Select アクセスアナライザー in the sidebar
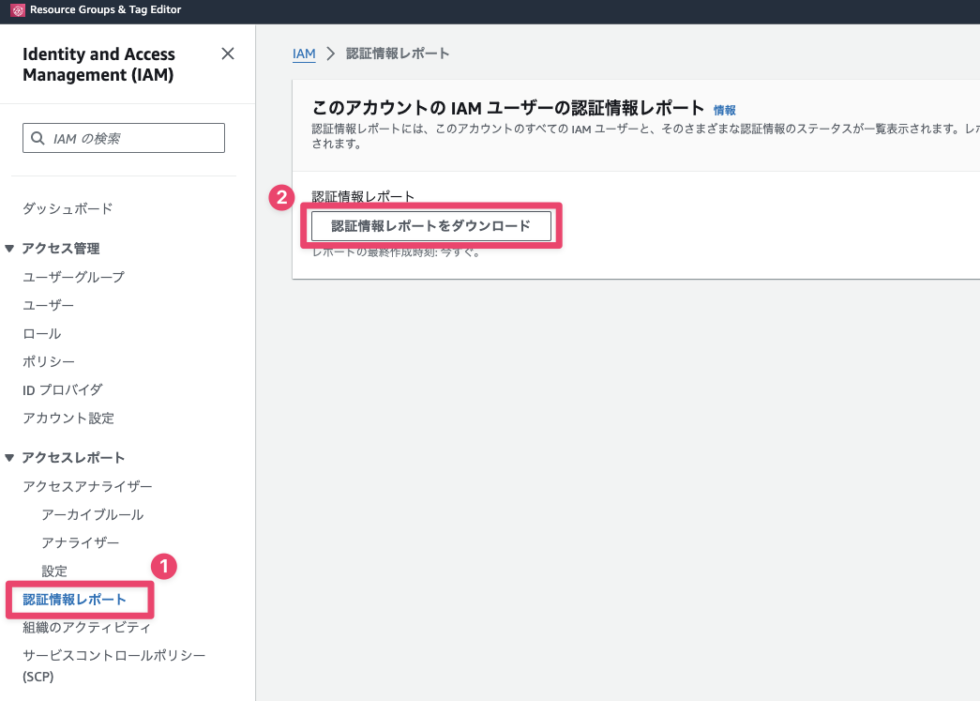The width and height of the screenshot is (980, 701). pyautogui.click(x=88, y=485)
